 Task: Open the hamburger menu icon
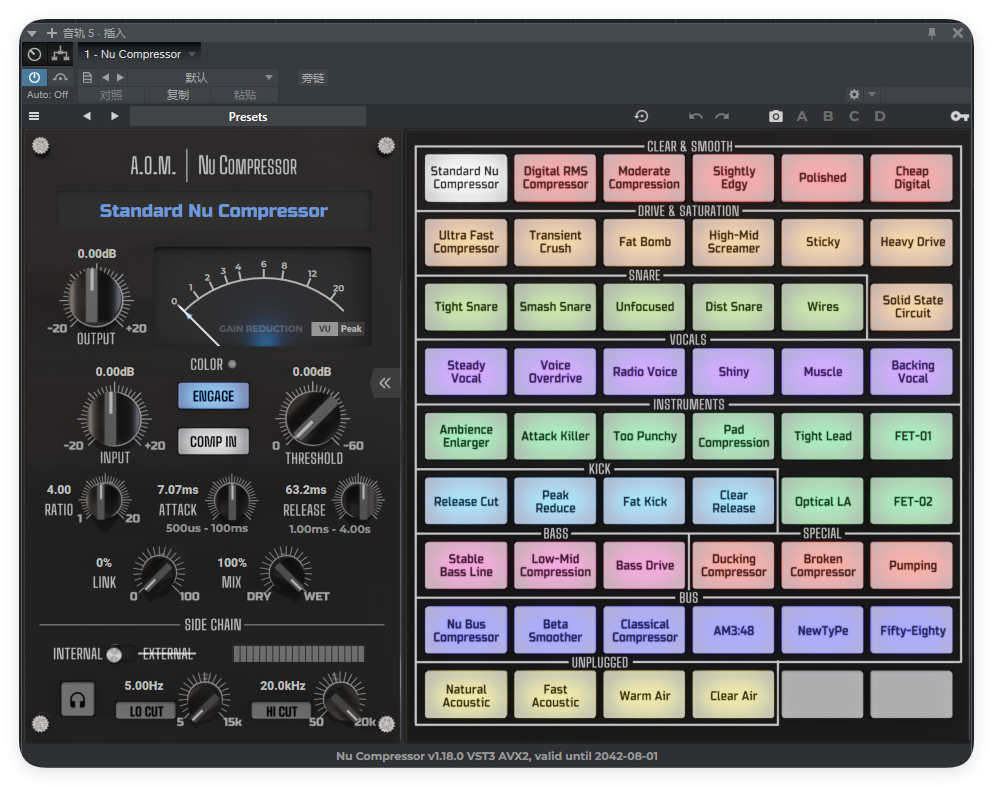(x=34, y=116)
